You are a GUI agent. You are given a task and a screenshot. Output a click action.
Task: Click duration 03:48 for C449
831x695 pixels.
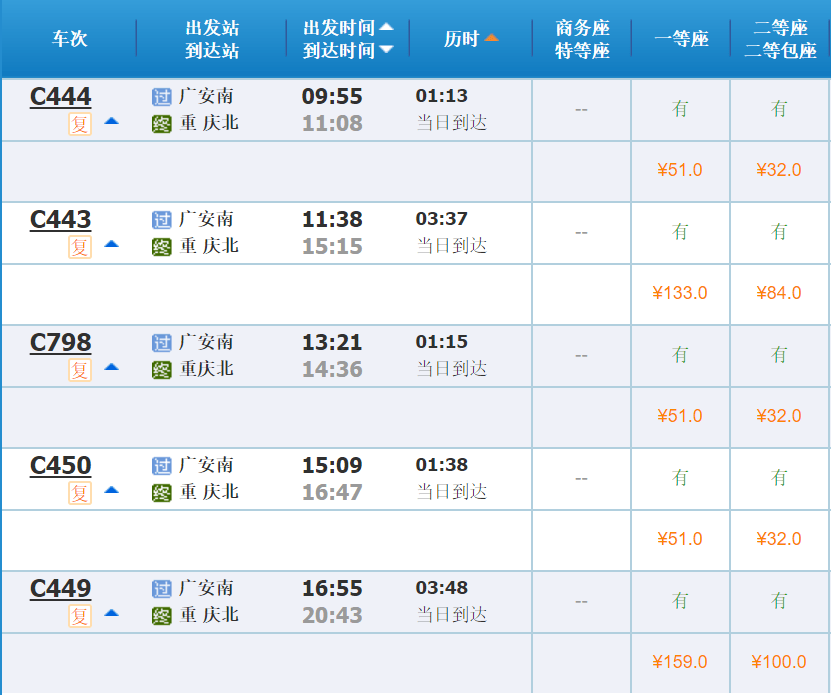tap(441, 587)
